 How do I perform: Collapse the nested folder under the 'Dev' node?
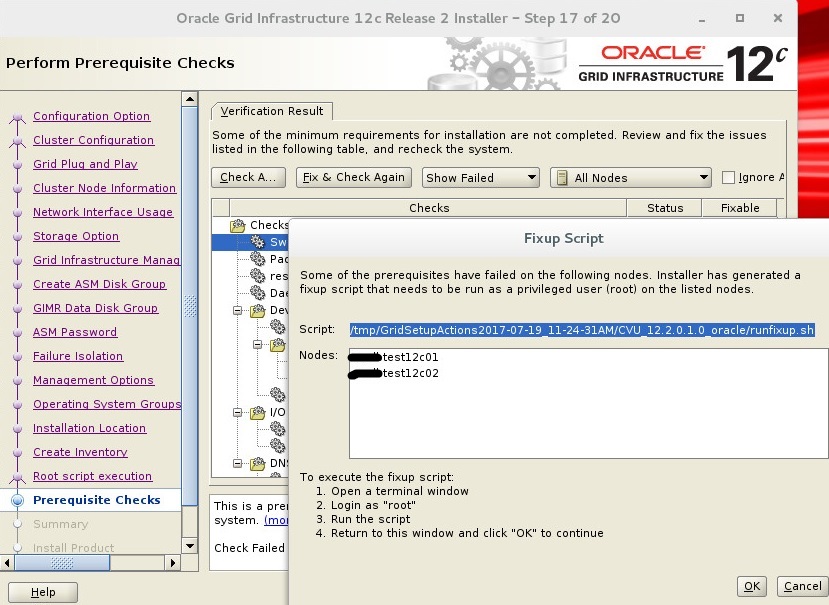257,345
